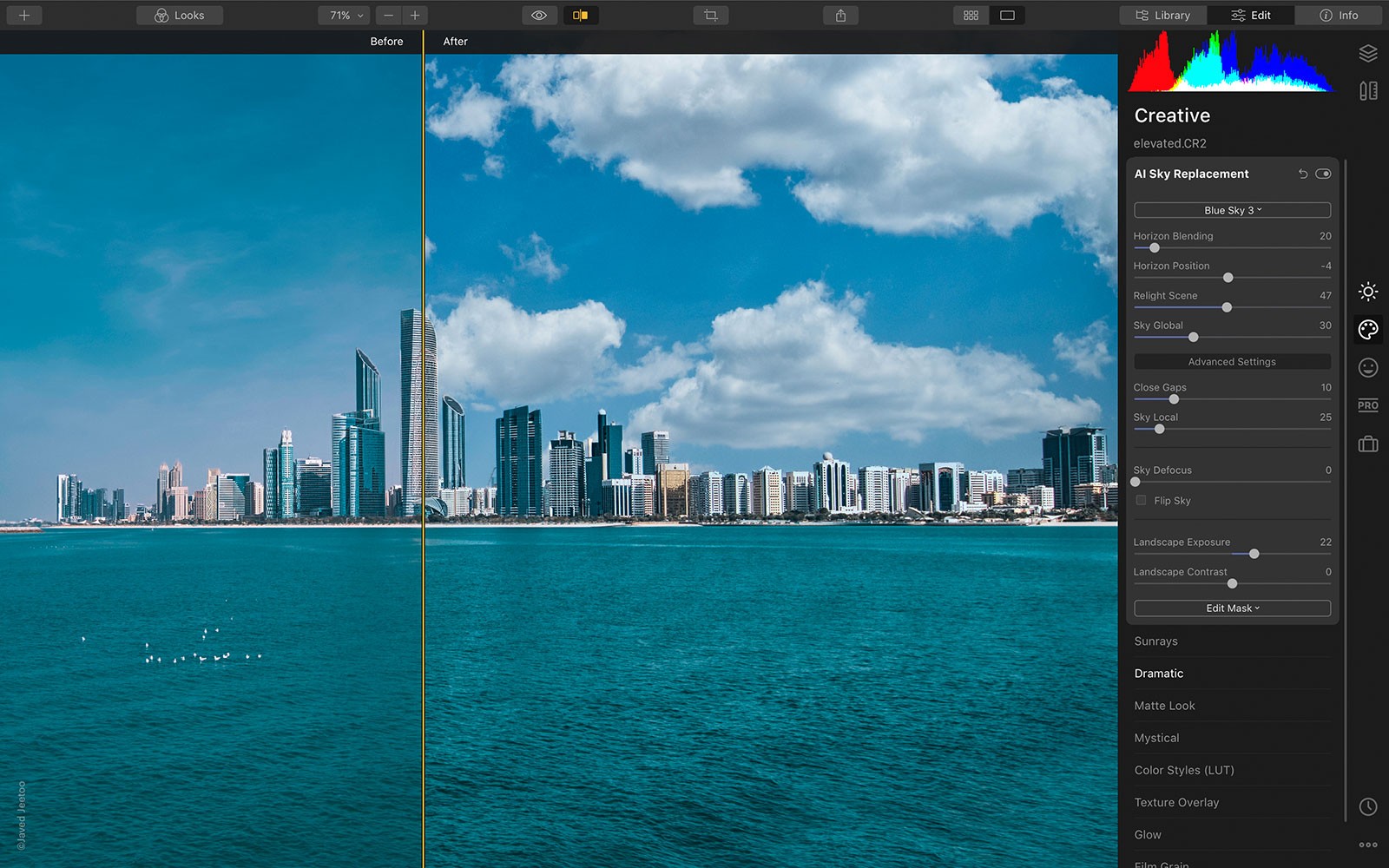Select the Essentials sun icon

tap(1368, 292)
